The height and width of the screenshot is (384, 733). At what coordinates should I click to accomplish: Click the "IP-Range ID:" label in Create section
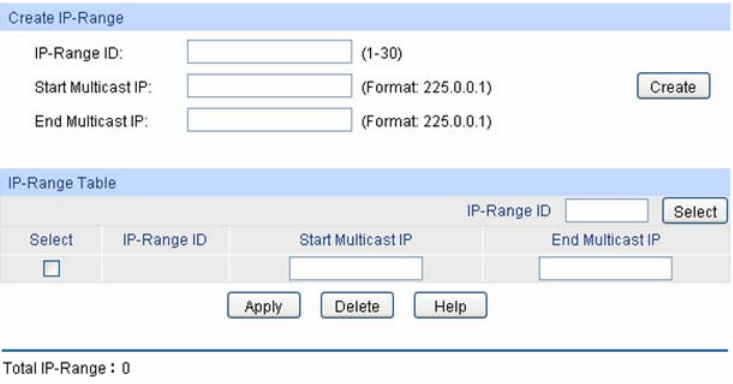79,53
